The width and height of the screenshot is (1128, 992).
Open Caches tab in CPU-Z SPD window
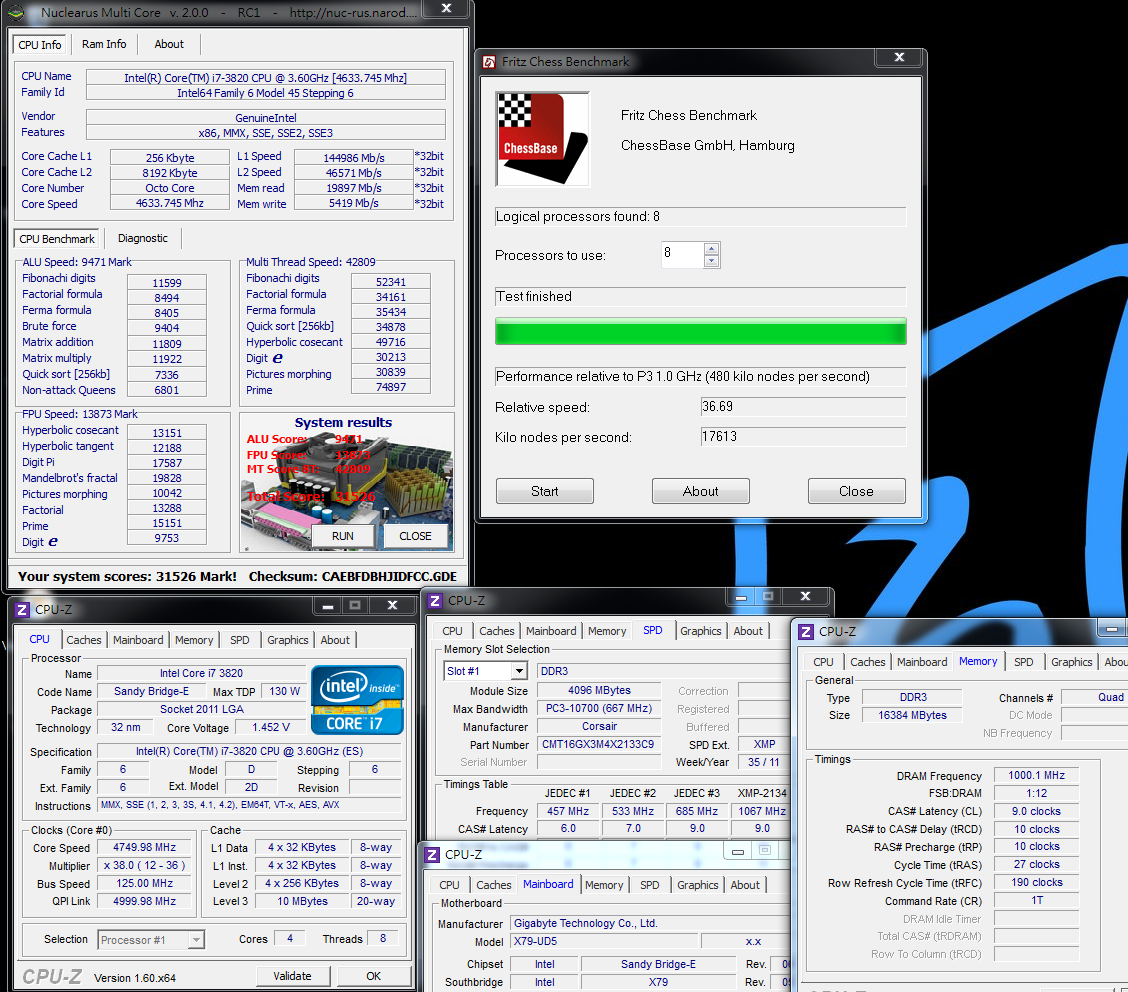click(497, 631)
